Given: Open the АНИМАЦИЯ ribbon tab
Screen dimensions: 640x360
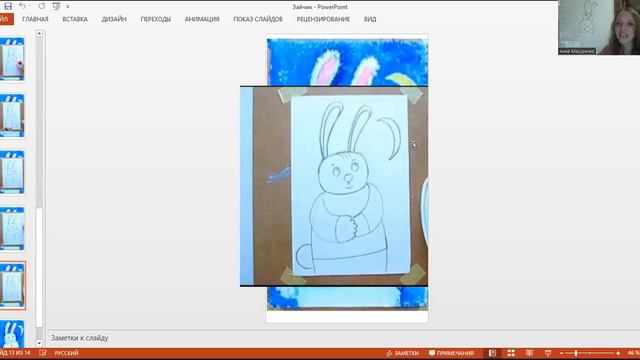Looking at the screenshot, I should [202, 19].
